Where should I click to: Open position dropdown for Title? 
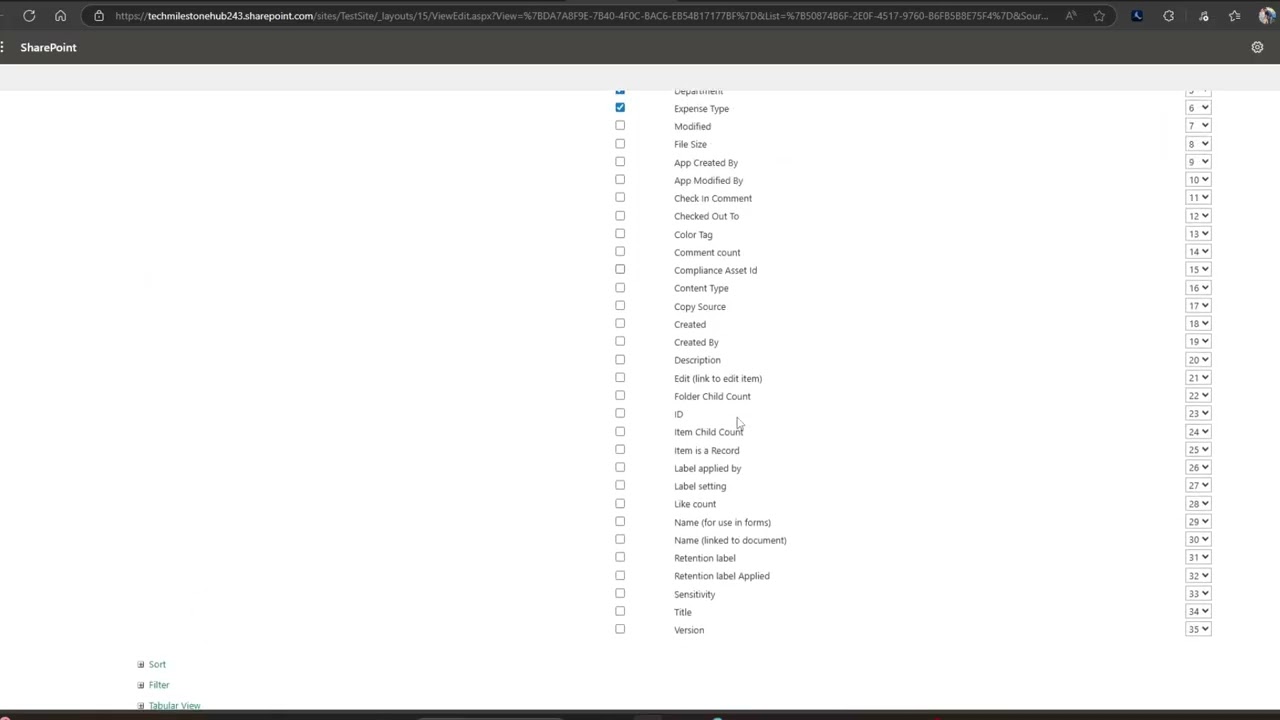1198,612
